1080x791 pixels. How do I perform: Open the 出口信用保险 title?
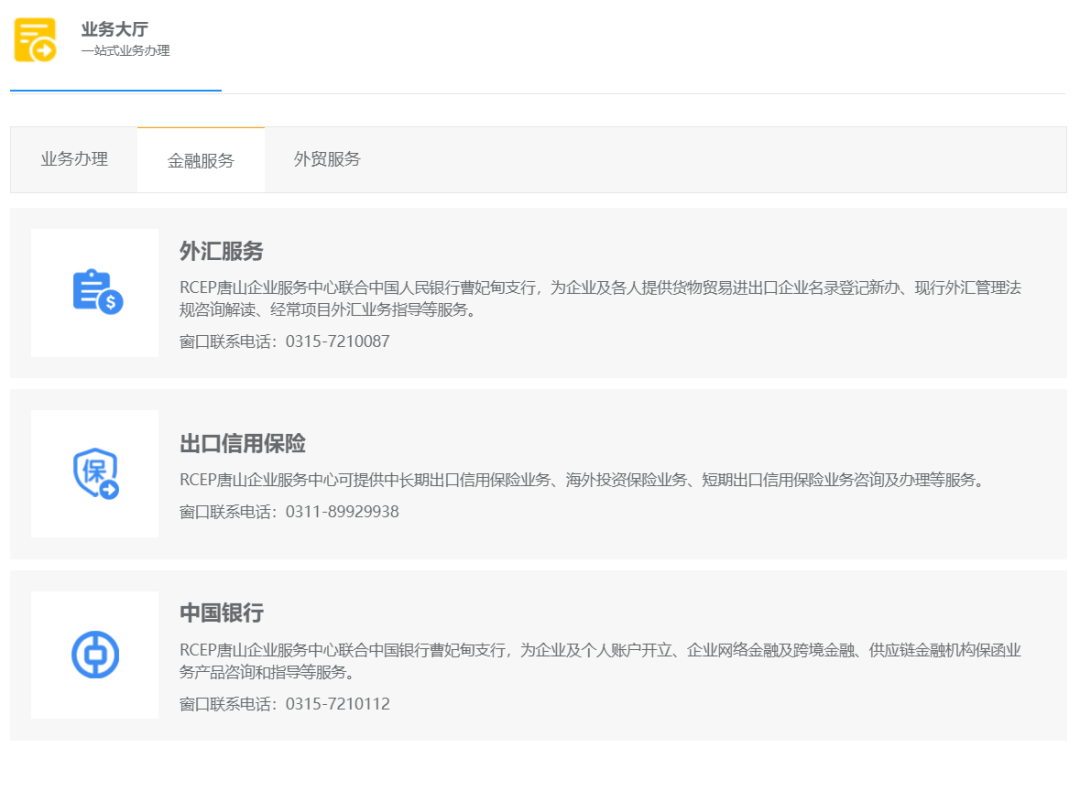(x=242, y=443)
